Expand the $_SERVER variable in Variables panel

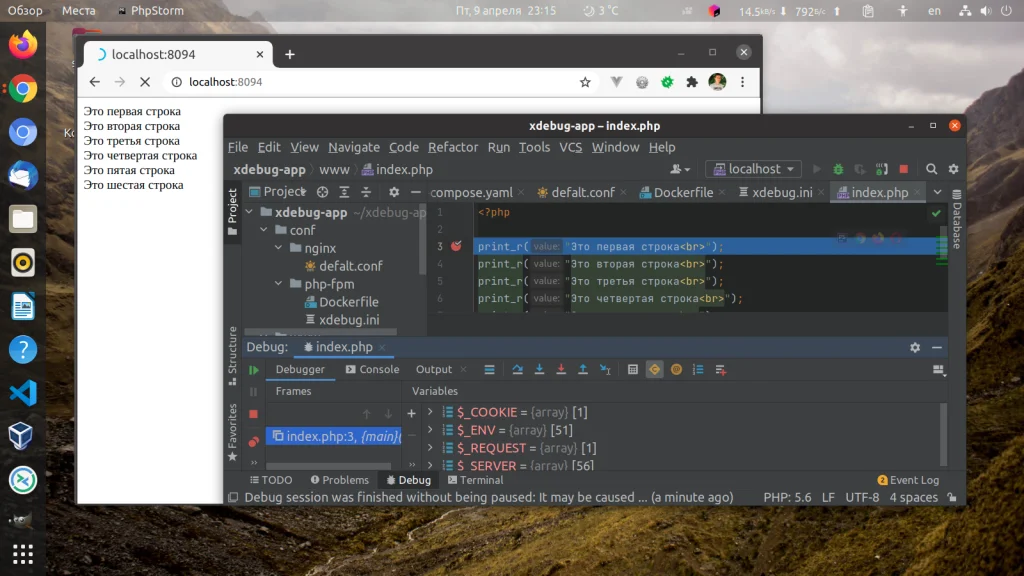coord(430,465)
